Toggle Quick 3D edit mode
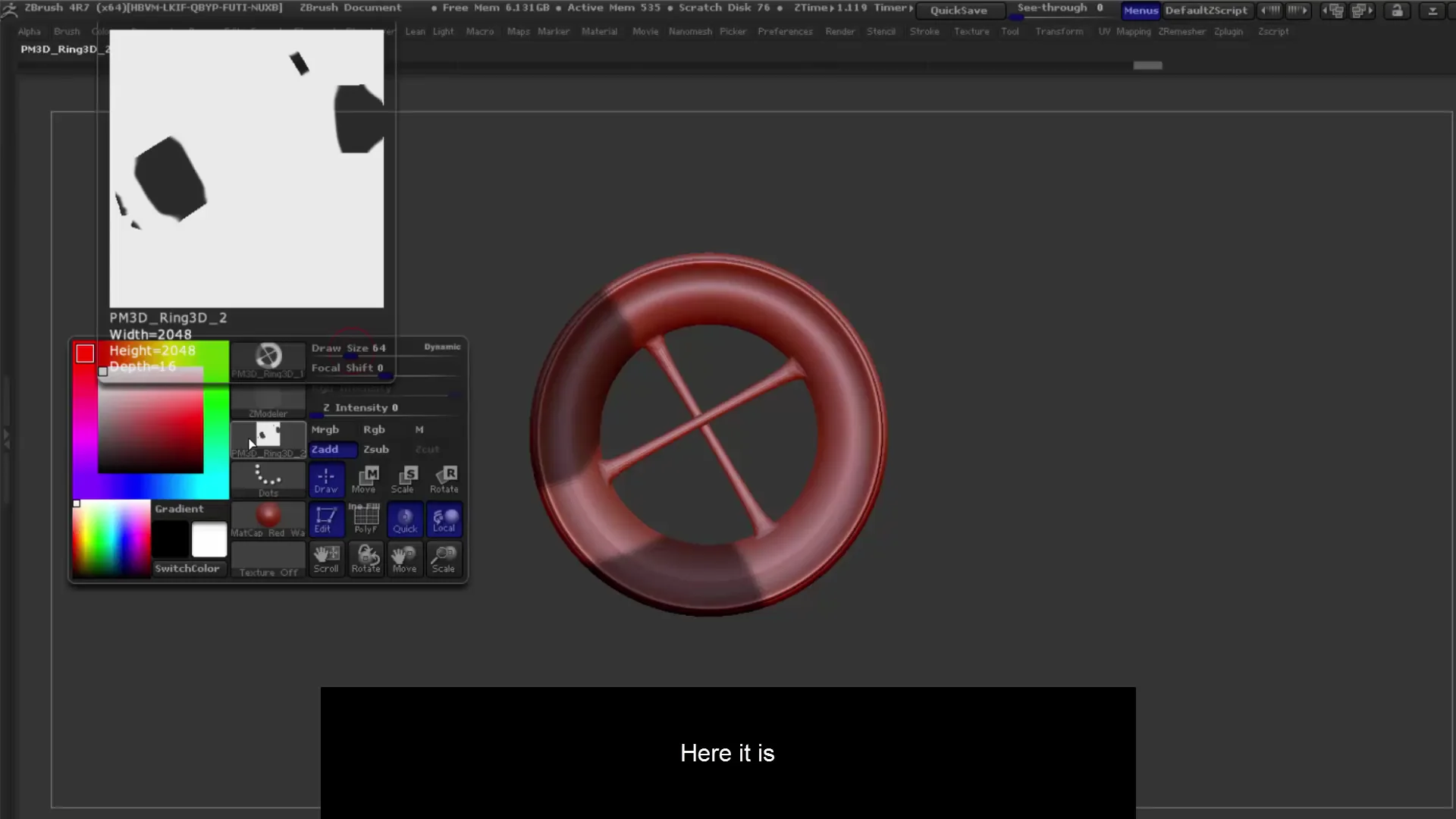Image resolution: width=1456 pixels, height=819 pixels. coord(405,519)
